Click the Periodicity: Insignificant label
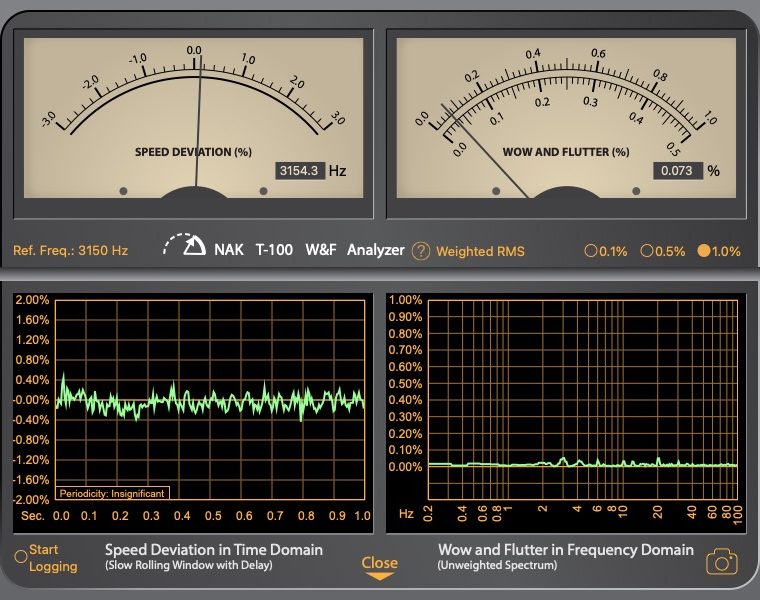The width and height of the screenshot is (760, 600). coord(113,492)
